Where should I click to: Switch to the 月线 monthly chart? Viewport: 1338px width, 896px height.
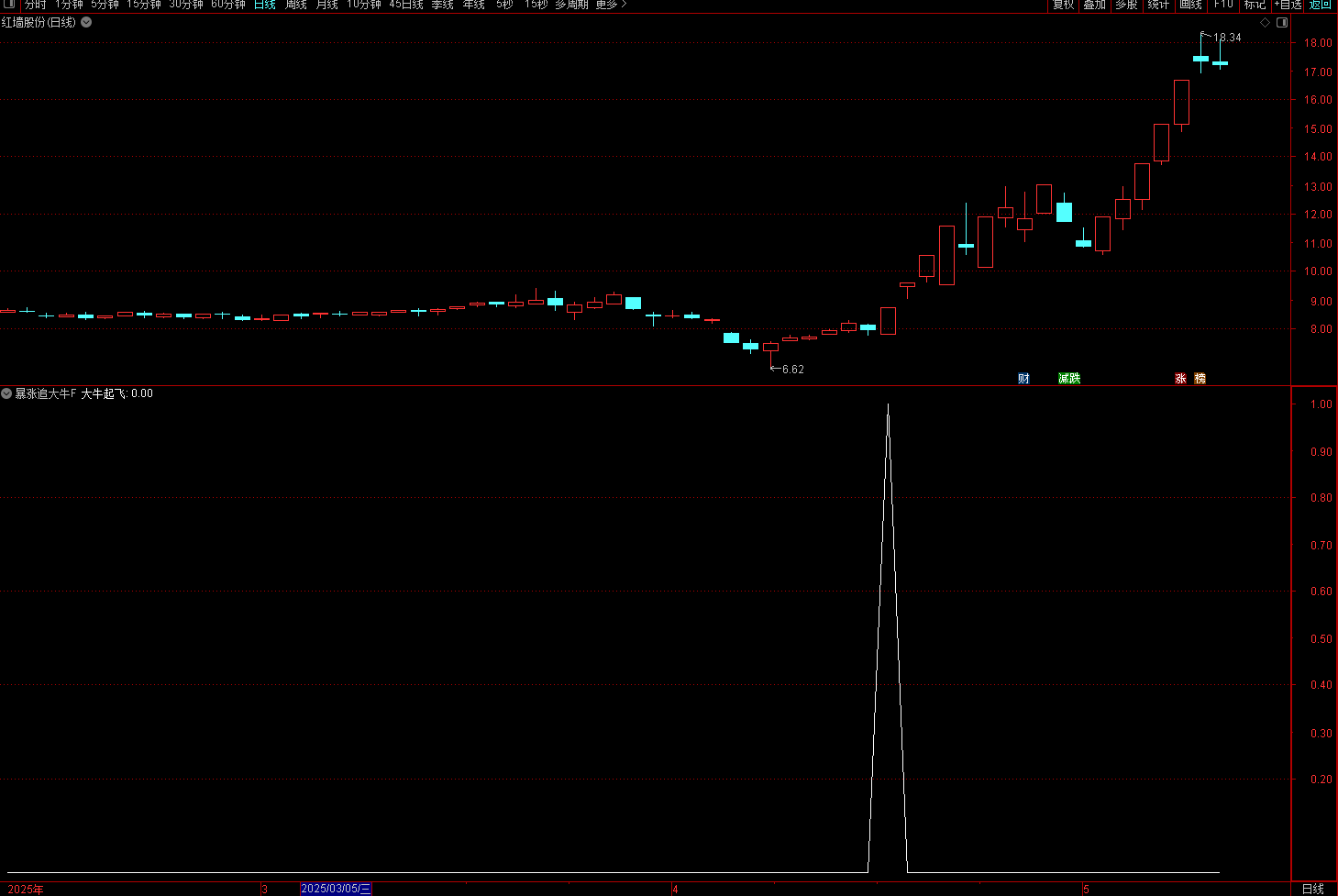[327, 5]
